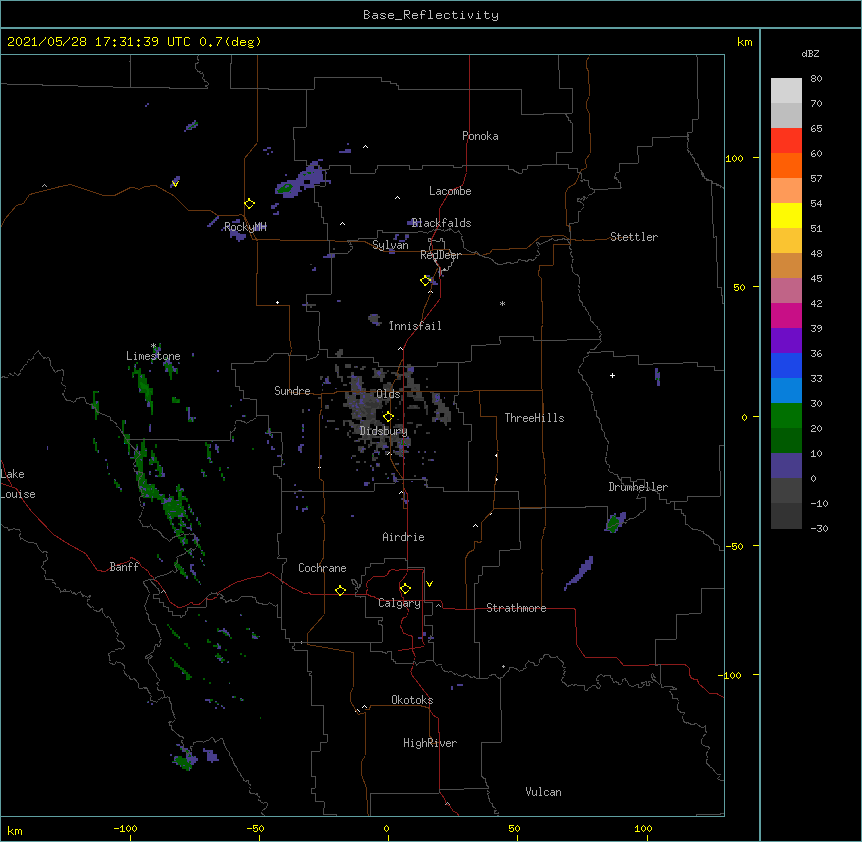Click the Olds town label

tap(388, 394)
